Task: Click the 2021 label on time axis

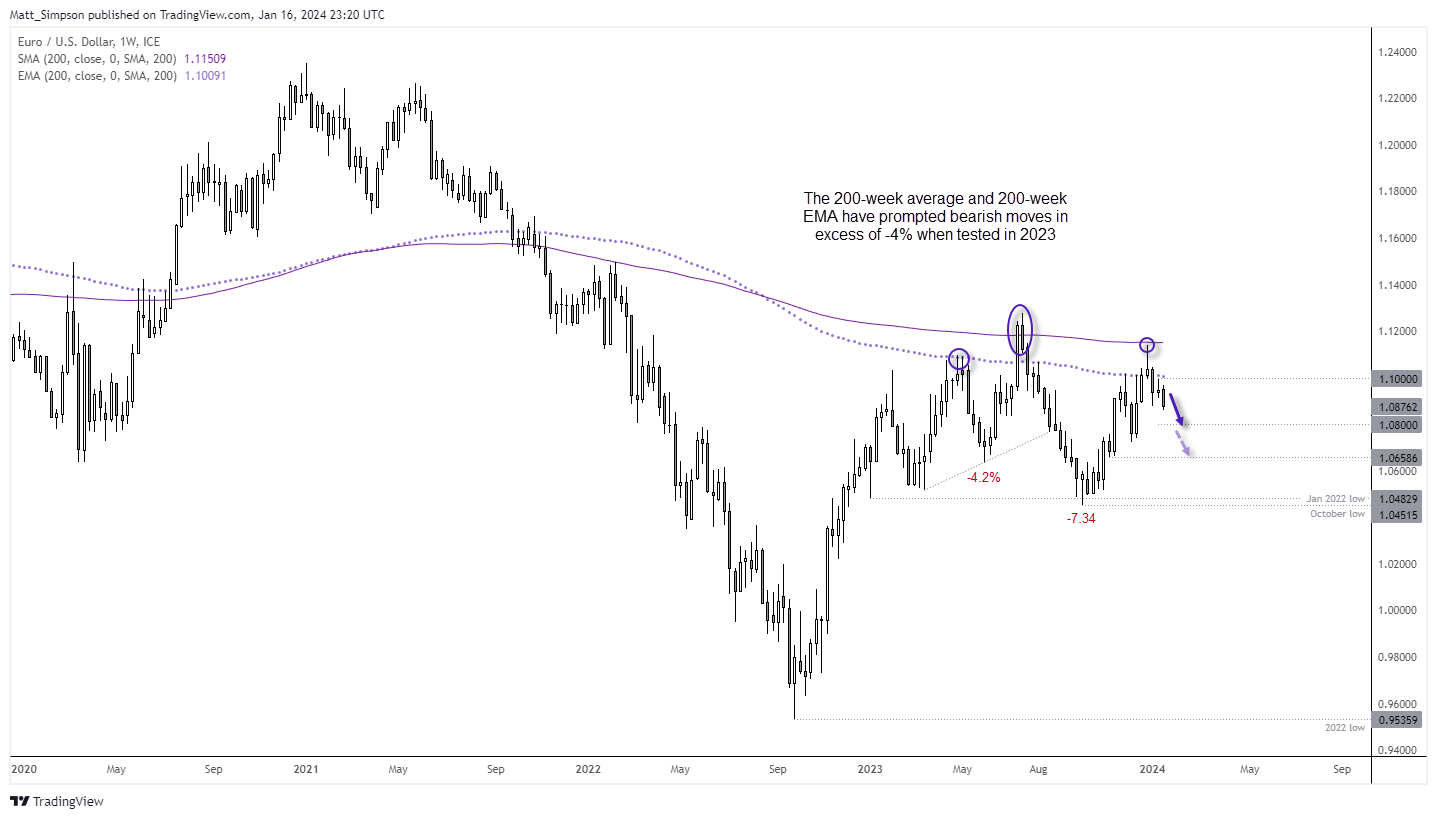Action: (x=306, y=769)
